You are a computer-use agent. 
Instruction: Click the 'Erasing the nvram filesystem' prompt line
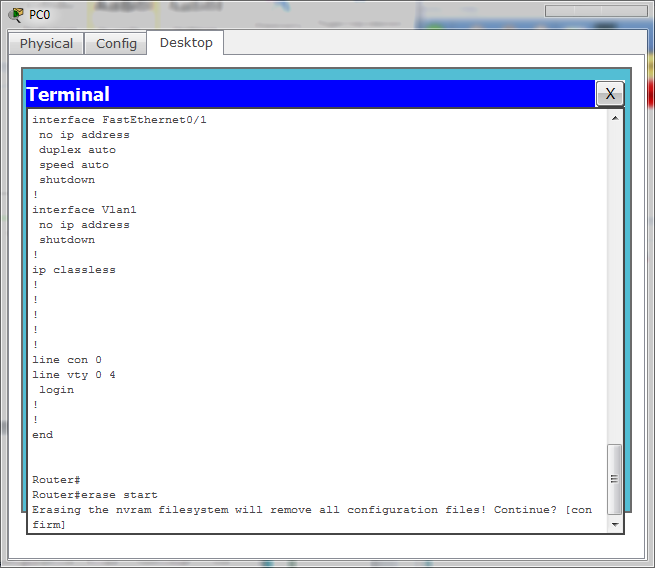pos(312,510)
